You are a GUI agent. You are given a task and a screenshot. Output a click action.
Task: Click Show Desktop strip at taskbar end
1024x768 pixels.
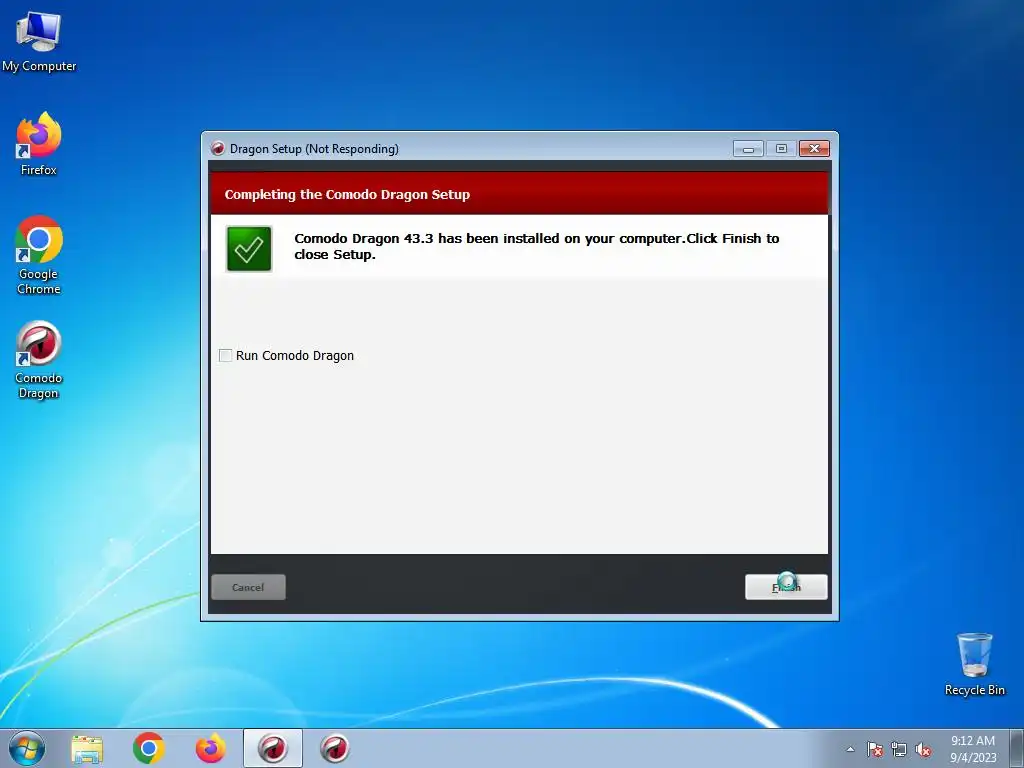[x=1017, y=748]
